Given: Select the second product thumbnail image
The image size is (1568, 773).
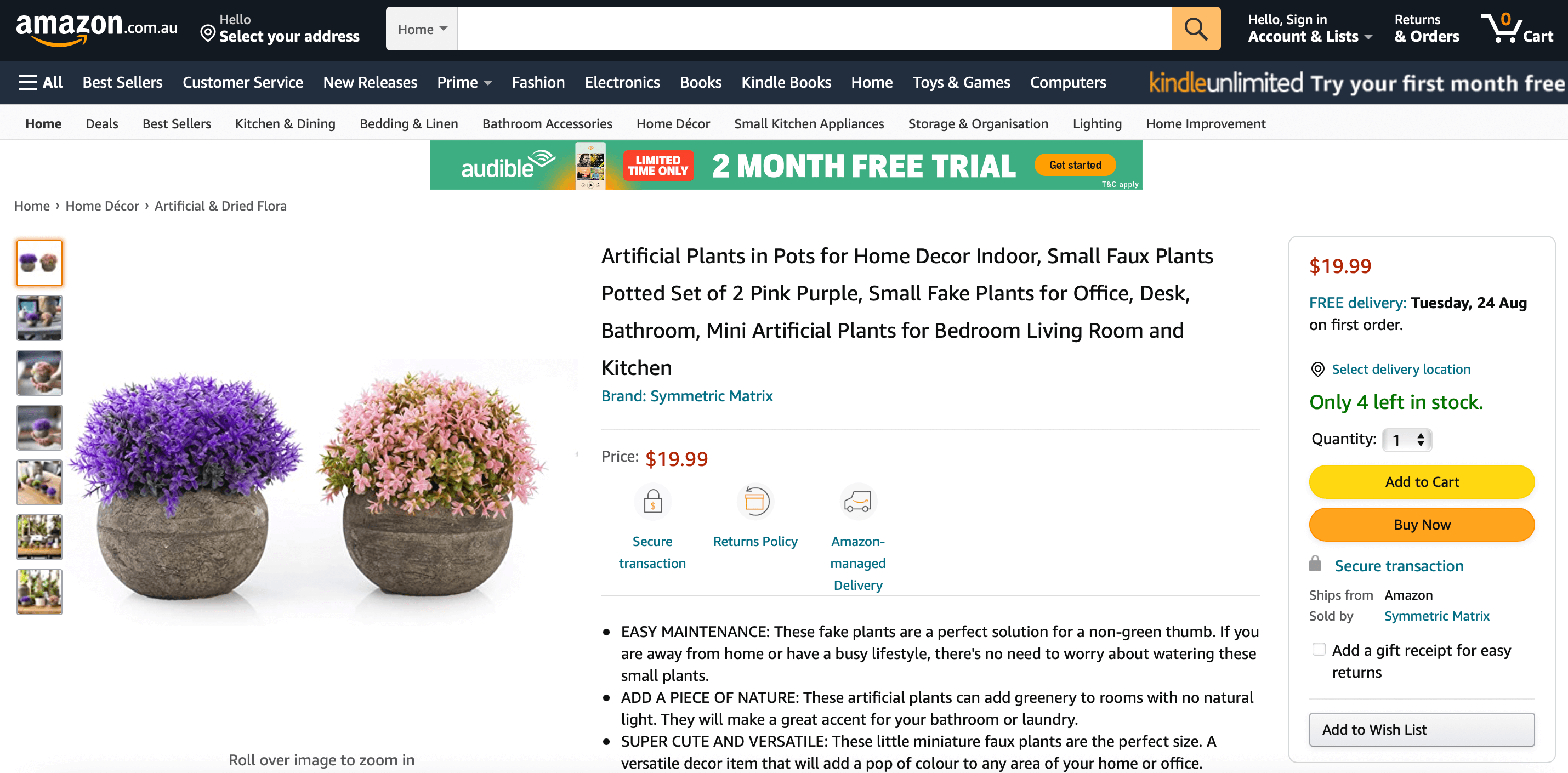Looking at the screenshot, I should pos(39,318).
